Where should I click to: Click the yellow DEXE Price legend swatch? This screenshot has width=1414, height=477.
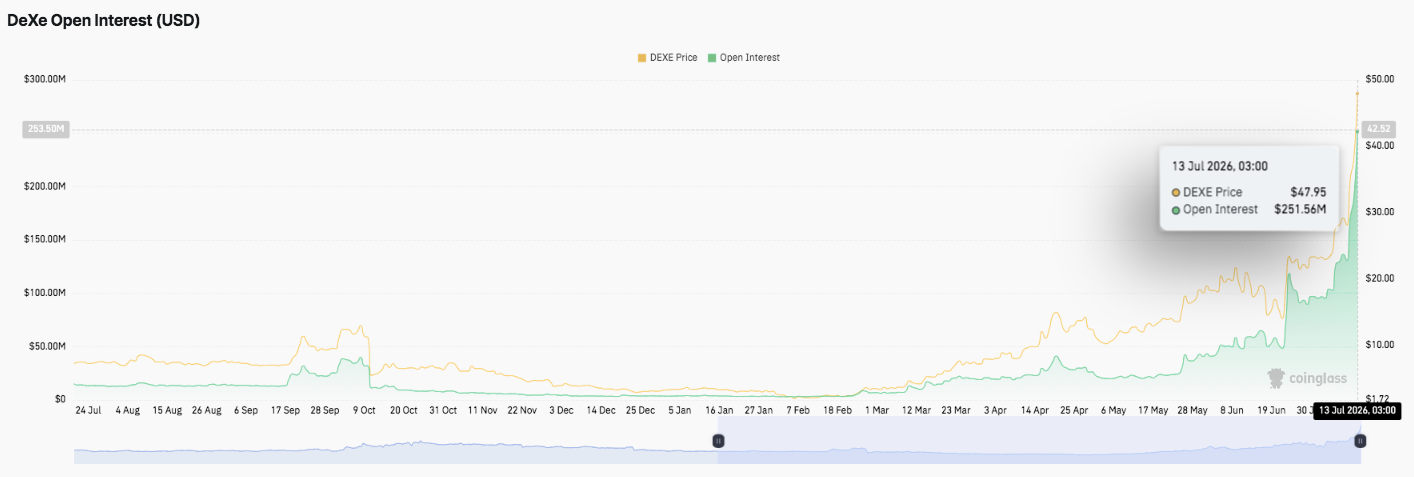point(641,58)
